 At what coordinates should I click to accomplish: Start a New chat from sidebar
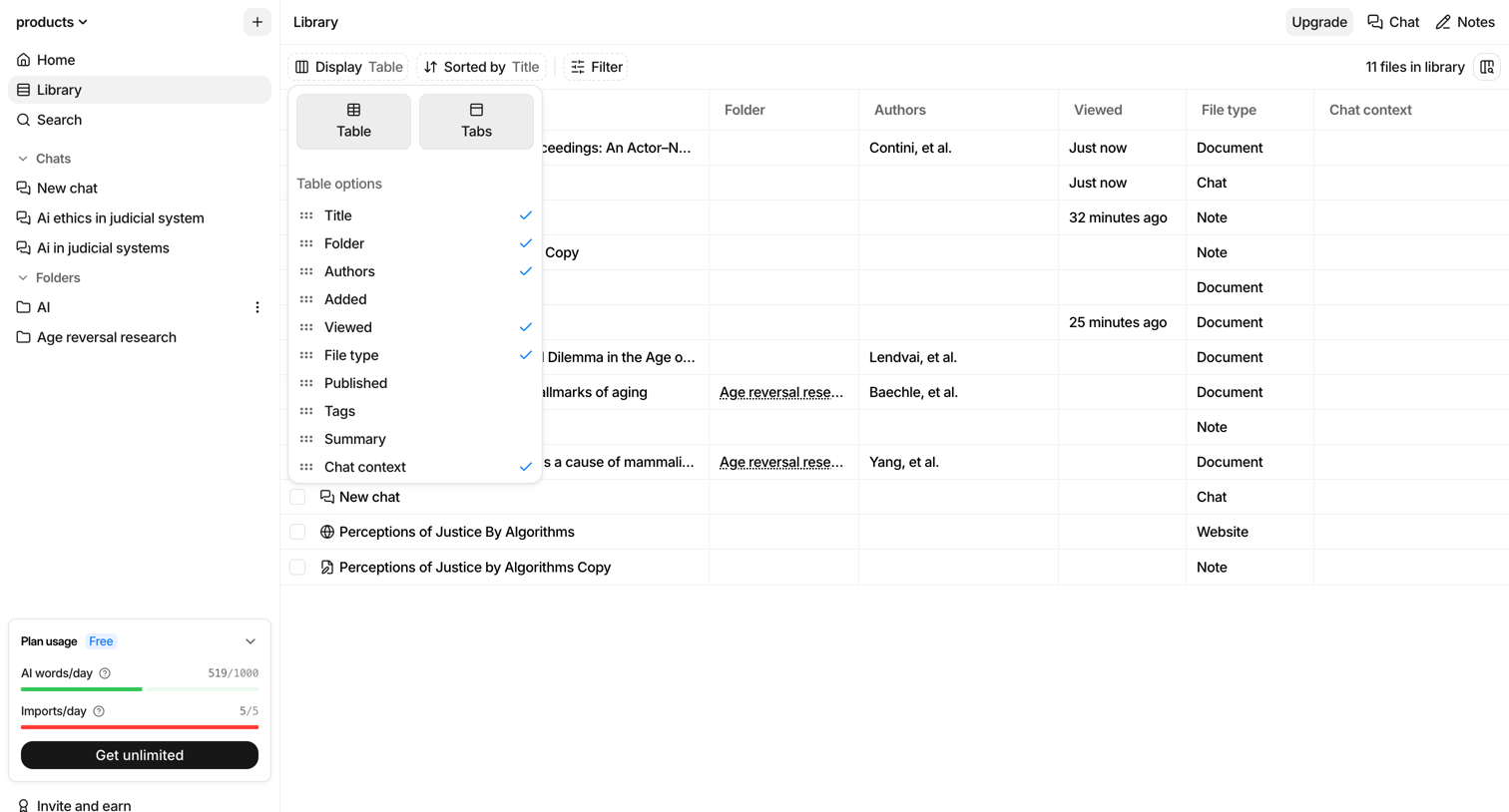(x=140, y=188)
